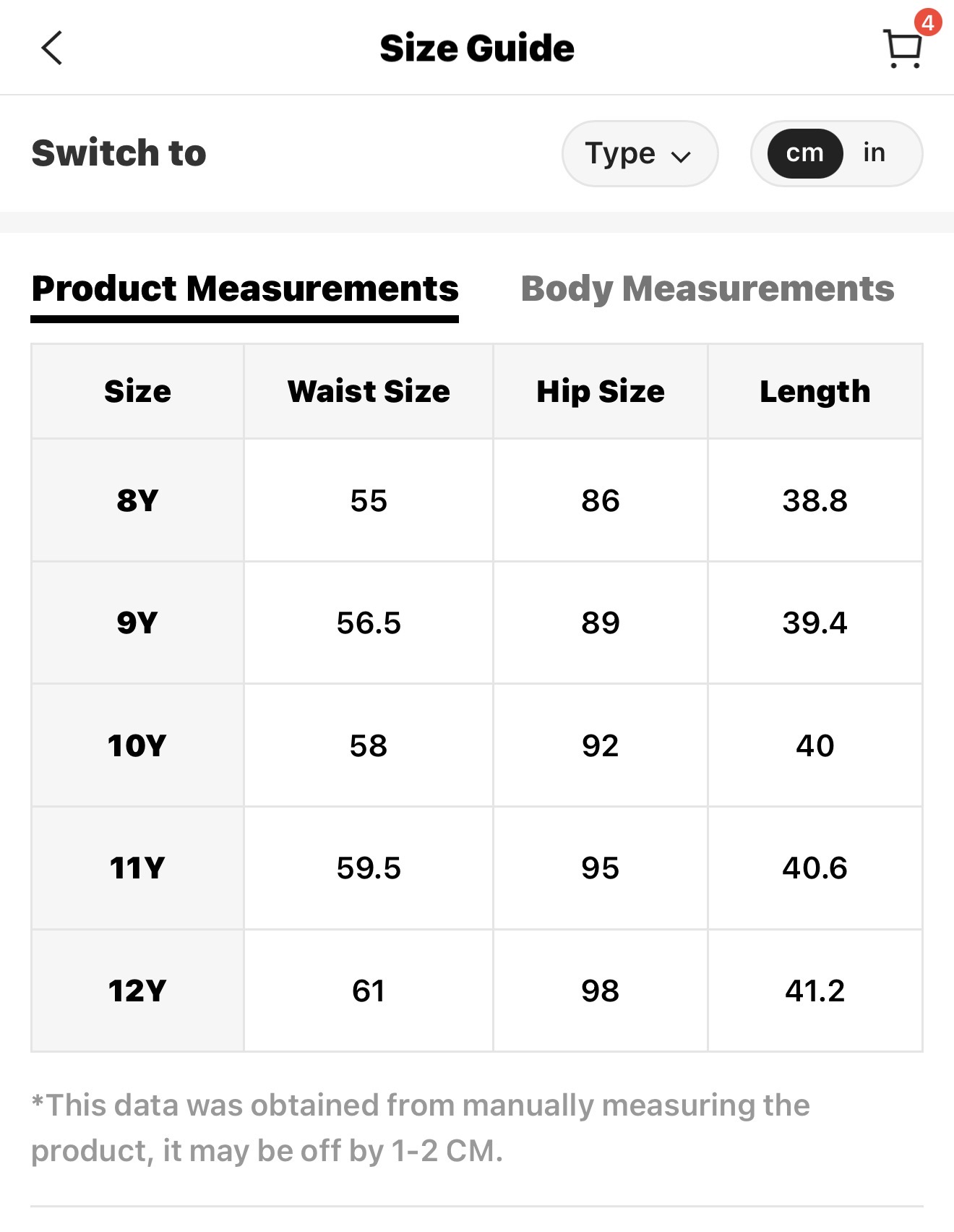Open the shopping cart

tap(901, 49)
